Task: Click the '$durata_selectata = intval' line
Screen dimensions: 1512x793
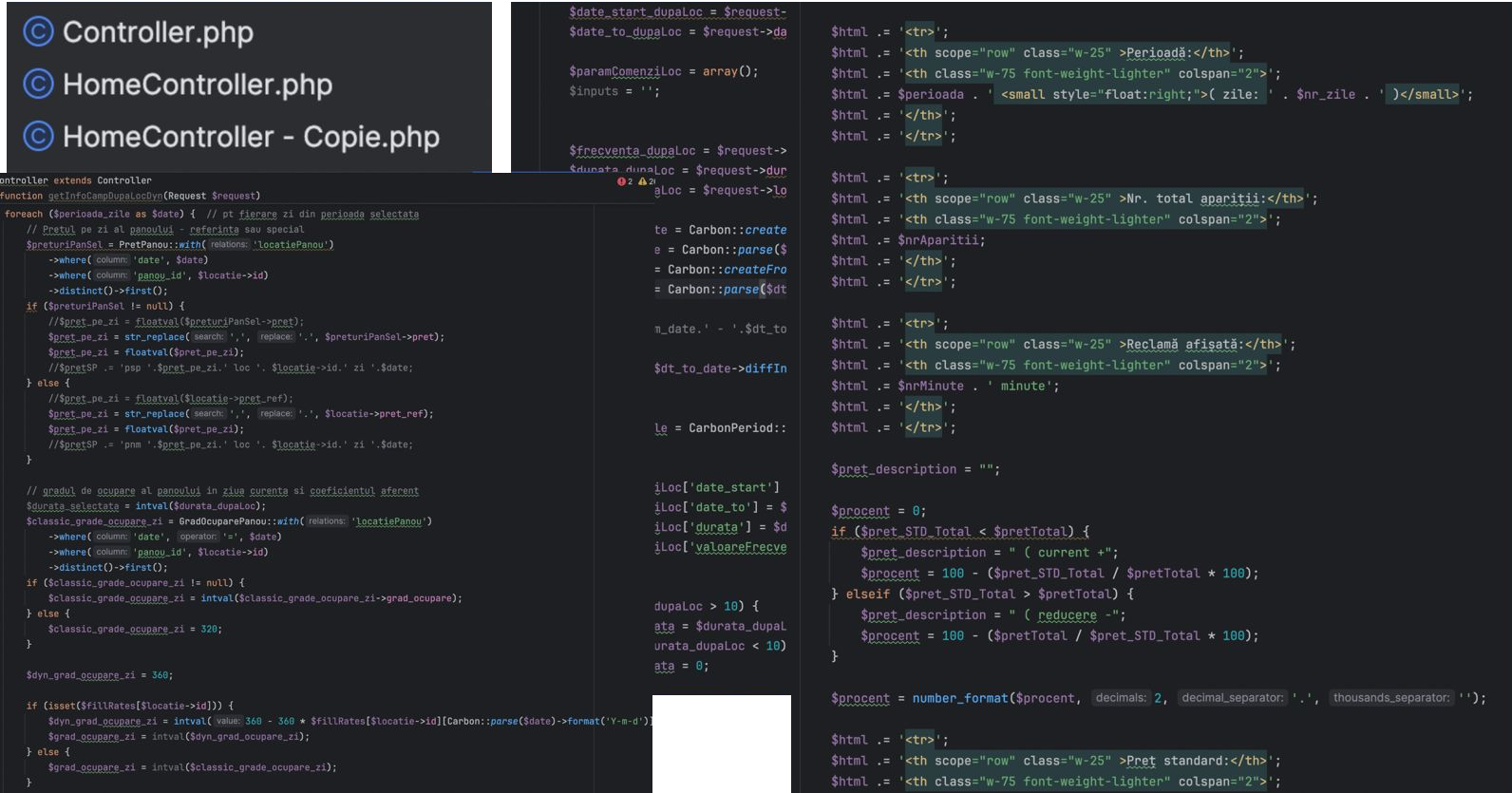Action: pos(146,506)
